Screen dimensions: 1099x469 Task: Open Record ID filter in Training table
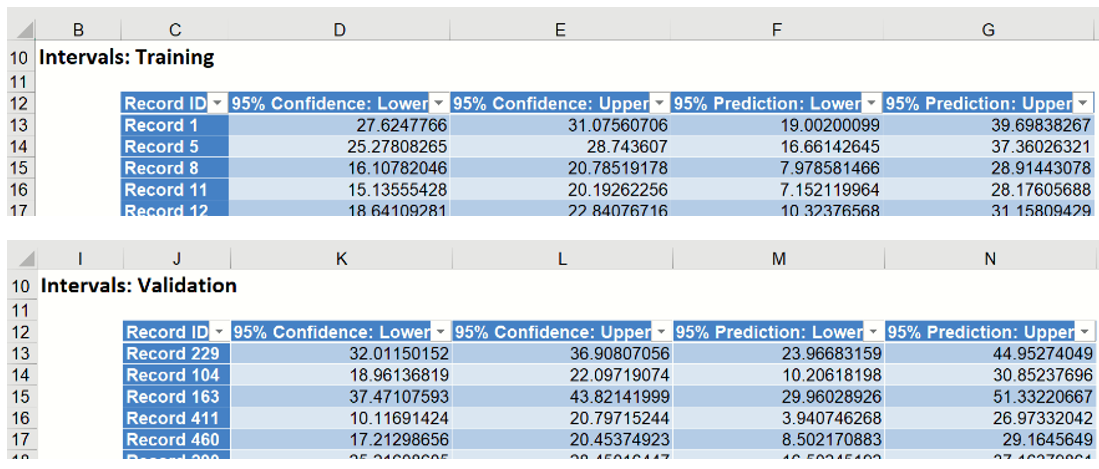217,104
